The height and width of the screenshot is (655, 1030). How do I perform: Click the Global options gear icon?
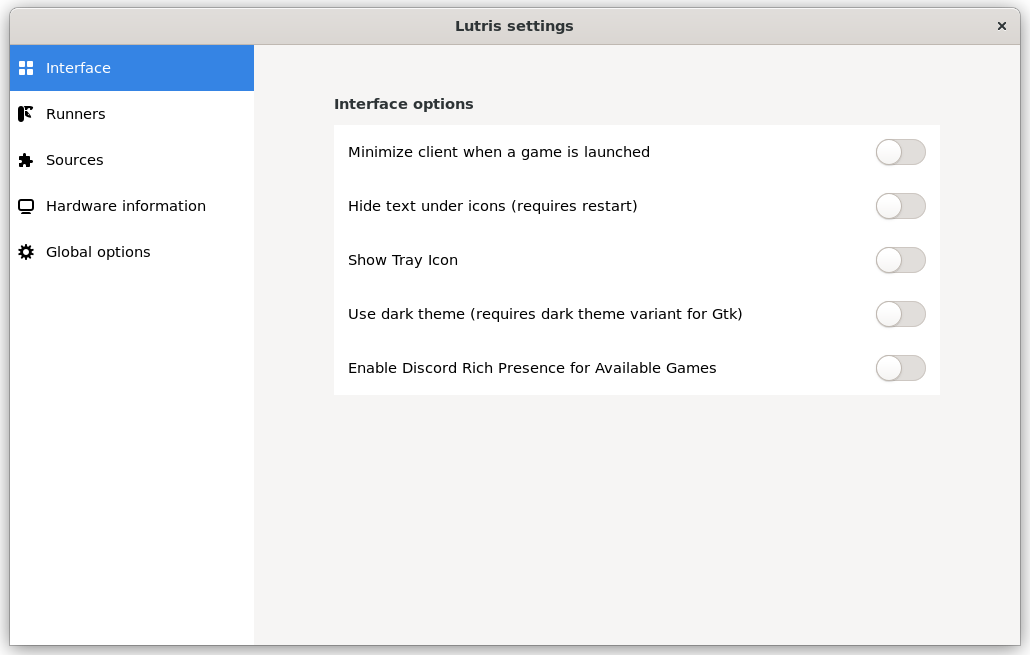coord(25,252)
